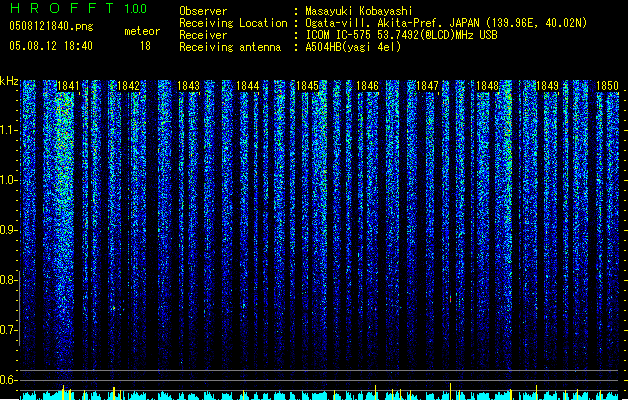Click the 1841 time marker
629x400 pixels.
[x=68, y=86]
